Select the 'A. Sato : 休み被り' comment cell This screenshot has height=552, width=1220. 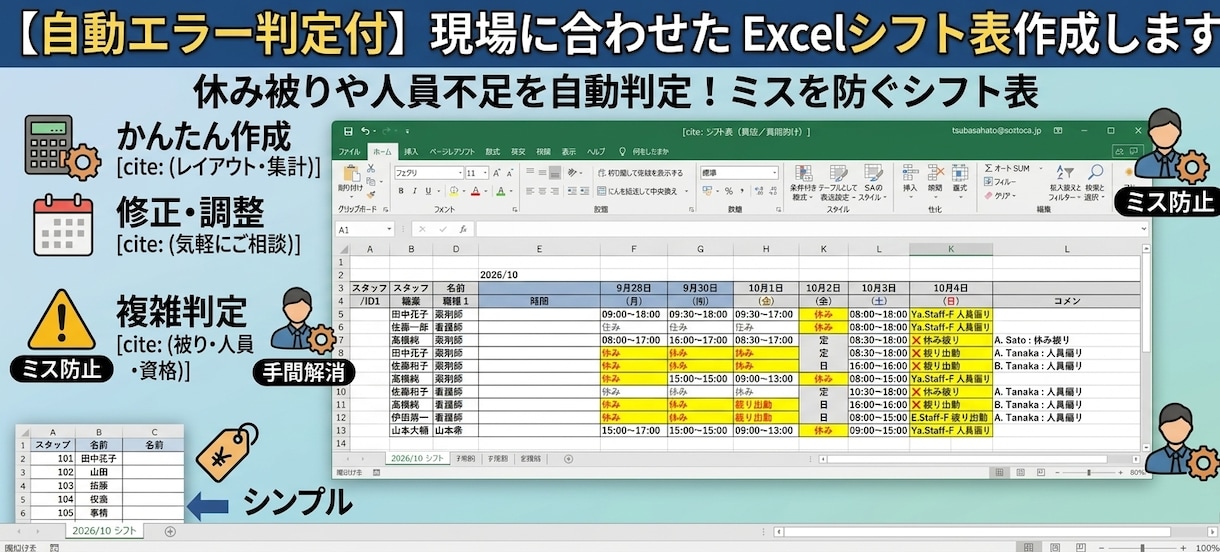[x=1067, y=339]
